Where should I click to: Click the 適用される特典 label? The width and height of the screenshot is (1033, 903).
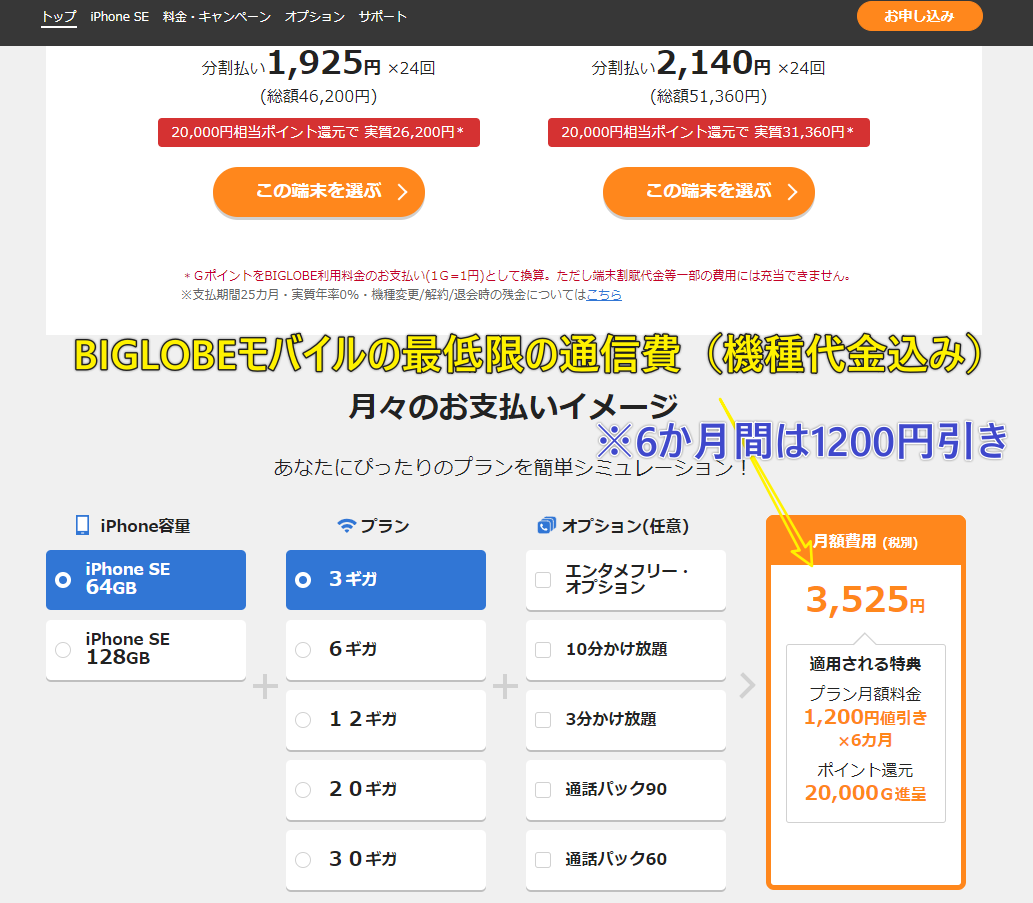pyautogui.click(x=865, y=664)
